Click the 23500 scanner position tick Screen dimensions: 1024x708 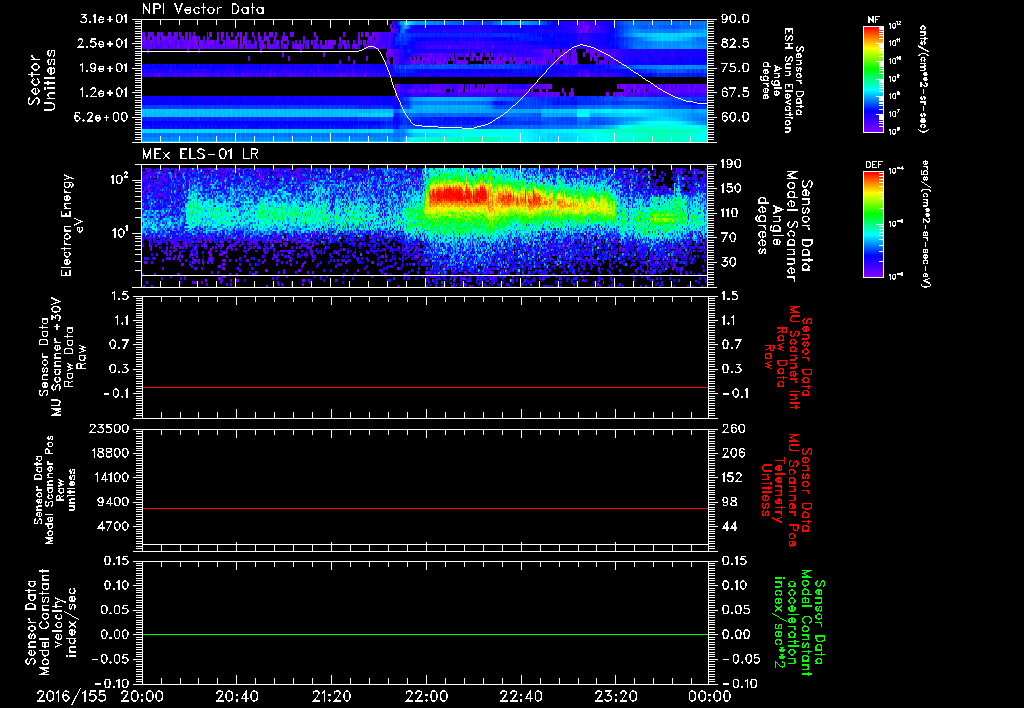[111, 428]
